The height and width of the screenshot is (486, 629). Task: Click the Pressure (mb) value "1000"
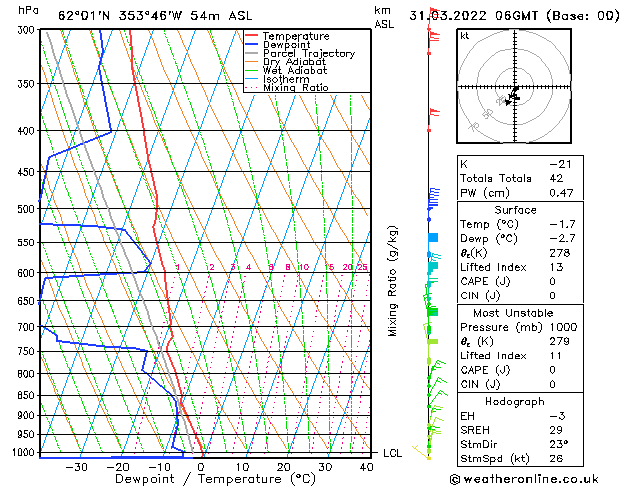(x=563, y=327)
